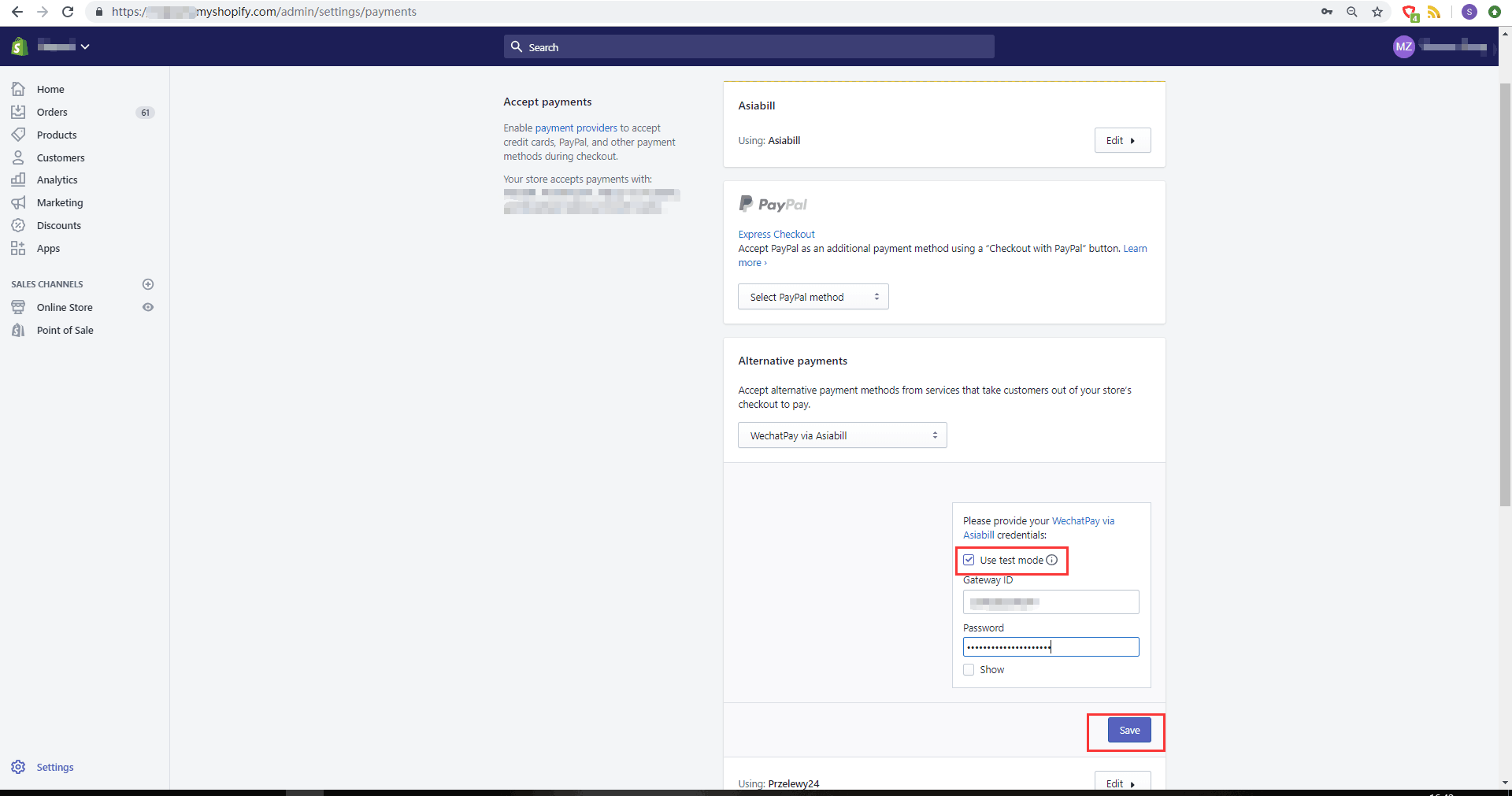Click the Password input field
This screenshot has height=796, width=1512.
click(1051, 646)
